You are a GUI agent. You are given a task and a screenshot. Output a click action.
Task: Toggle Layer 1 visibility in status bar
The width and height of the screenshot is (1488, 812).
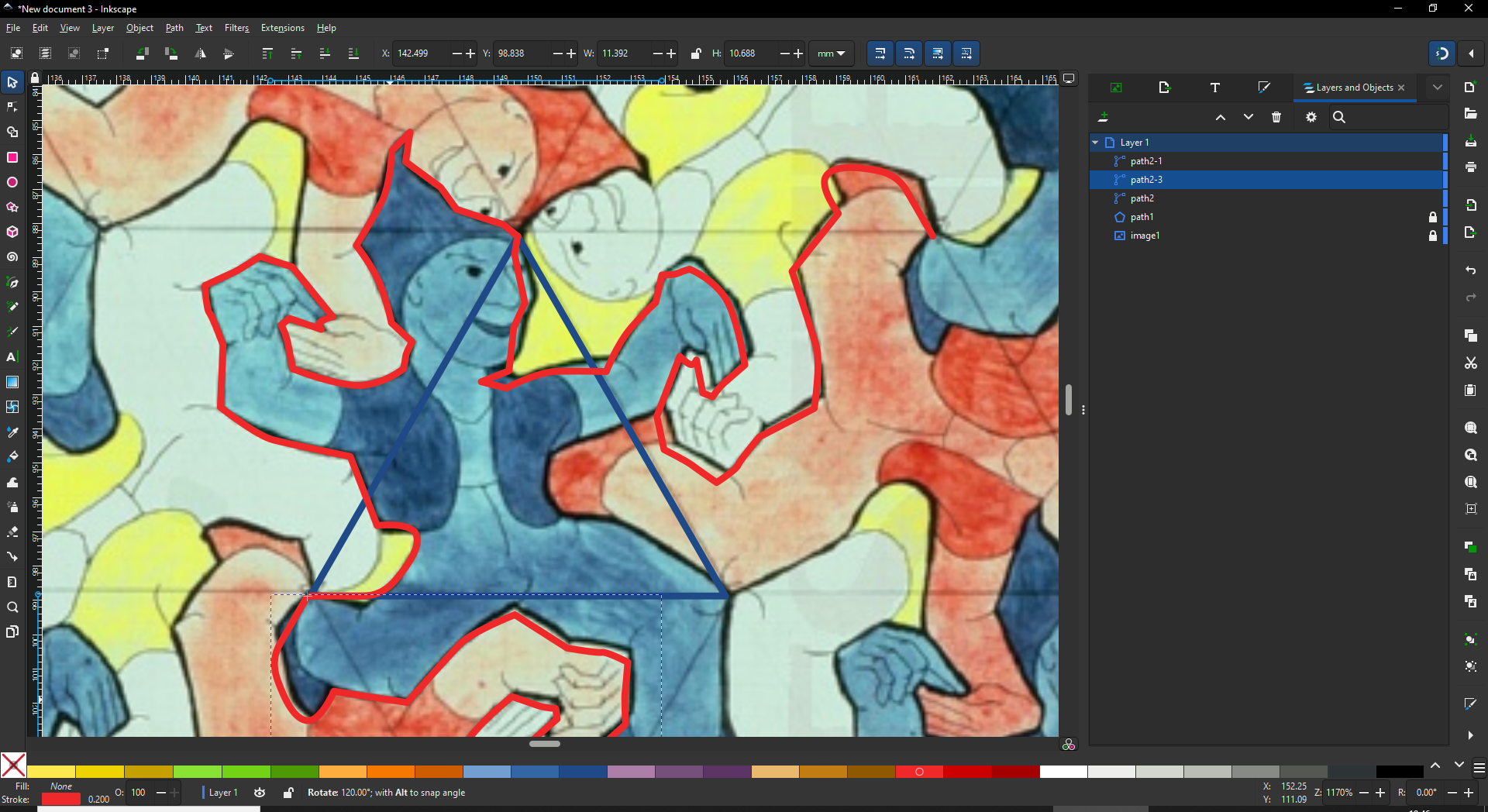260,793
